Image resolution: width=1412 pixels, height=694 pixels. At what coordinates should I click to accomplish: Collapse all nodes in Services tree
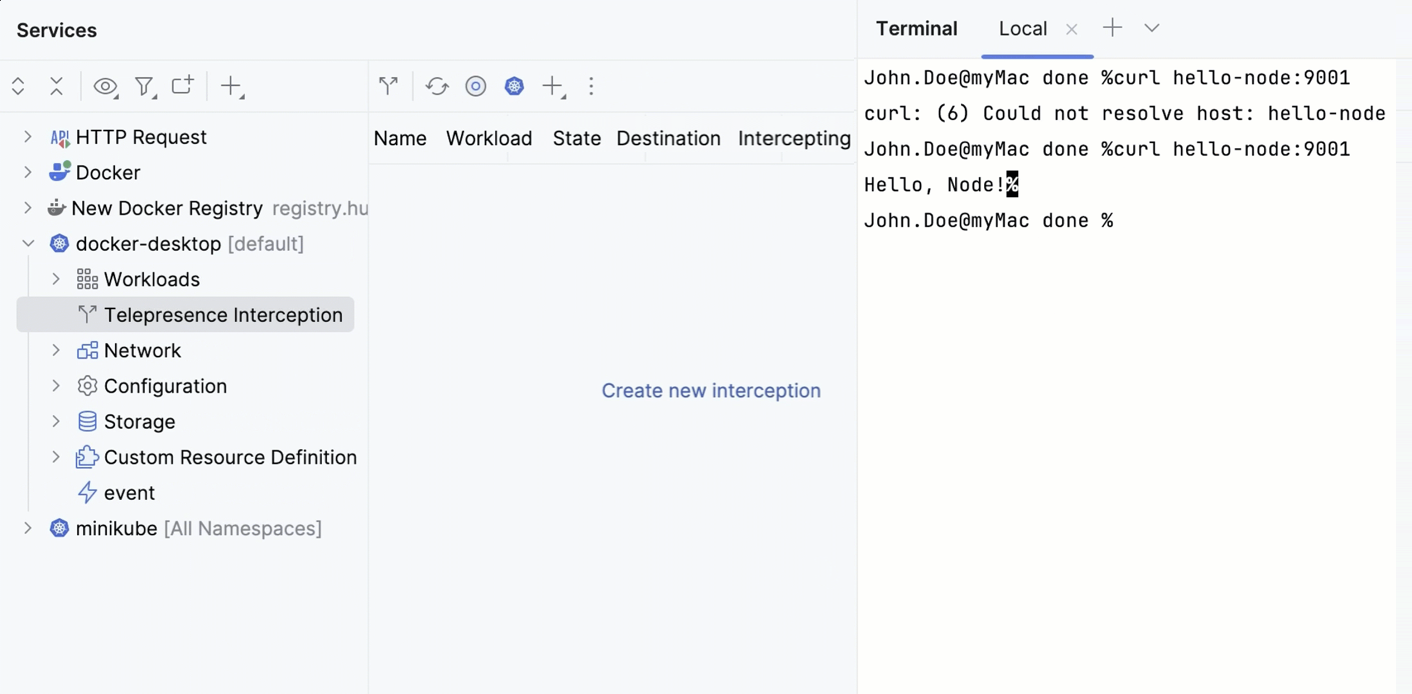56,86
